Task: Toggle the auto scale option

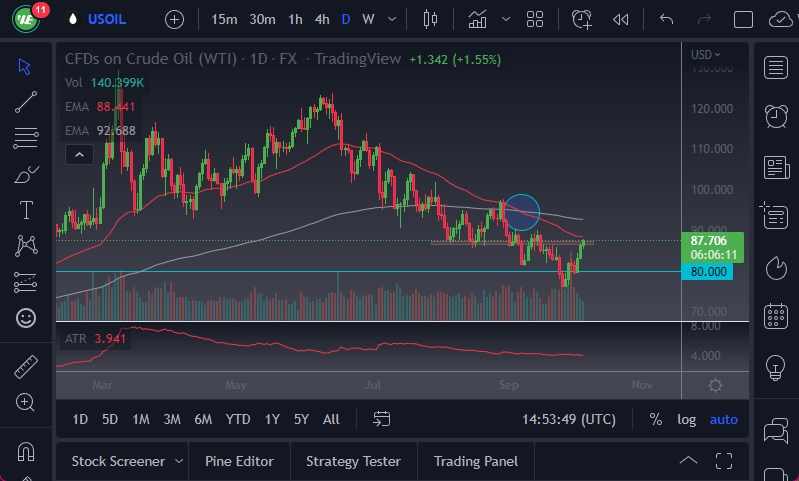Action: click(x=723, y=419)
